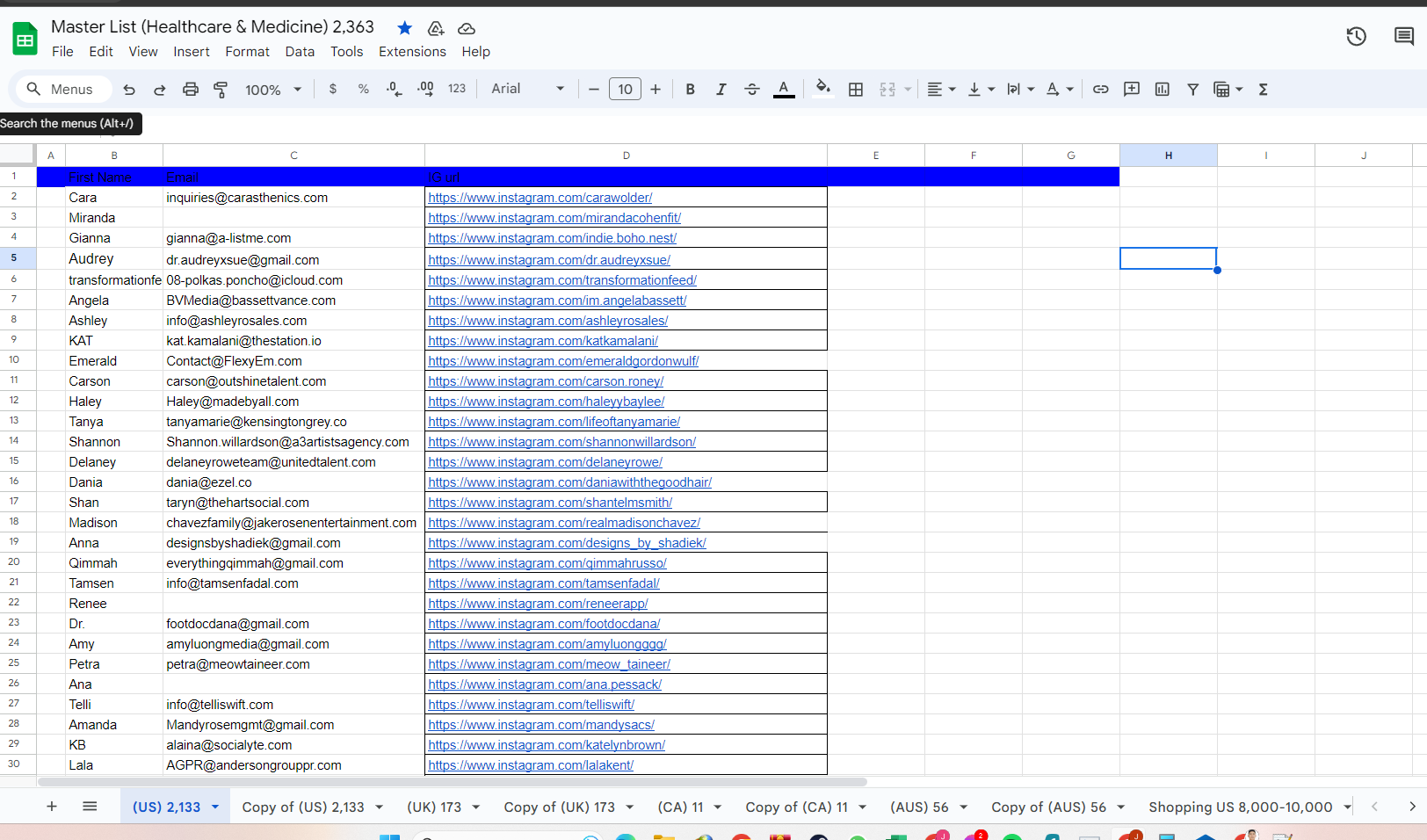The height and width of the screenshot is (840, 1427).
Task: Activate the paint format tool
Action: pos(221,90)
